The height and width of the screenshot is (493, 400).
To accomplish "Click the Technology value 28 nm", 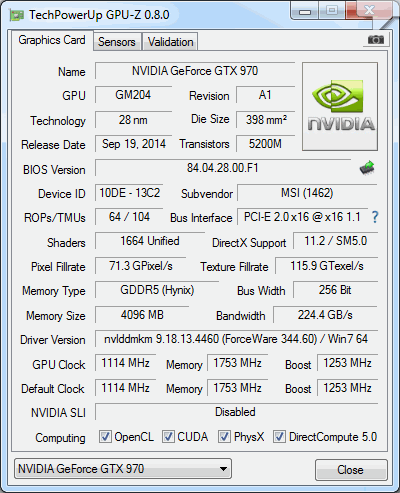I will pyautogui.click(x=133, y=120).
